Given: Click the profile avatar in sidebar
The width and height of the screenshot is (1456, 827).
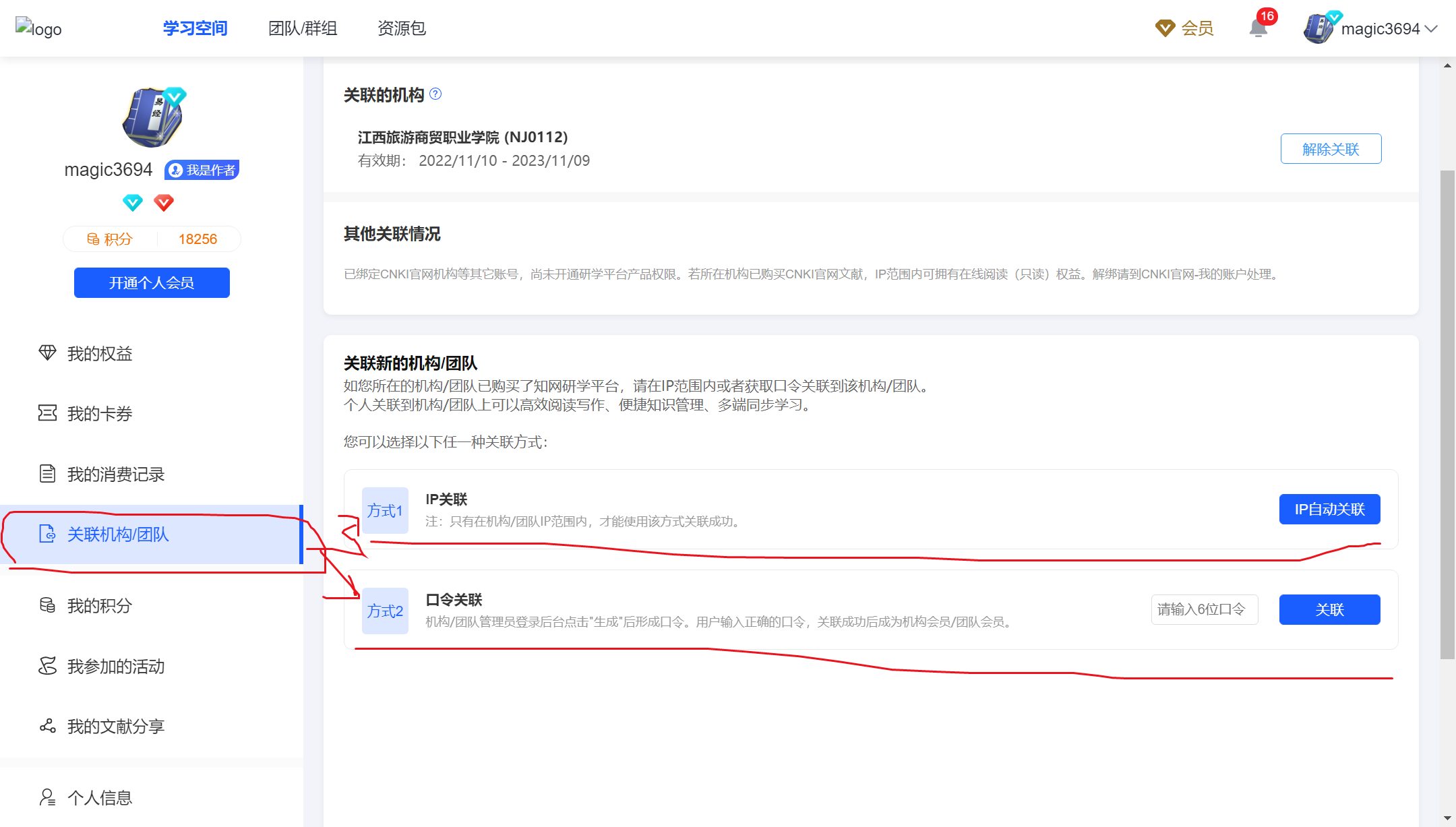Looking at the screenshot, I should tap(154, 117).
